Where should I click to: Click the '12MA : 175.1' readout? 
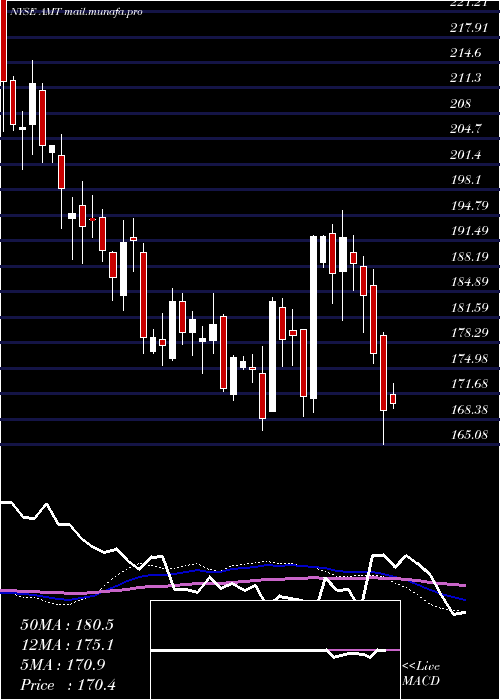(x=67, y=645)
